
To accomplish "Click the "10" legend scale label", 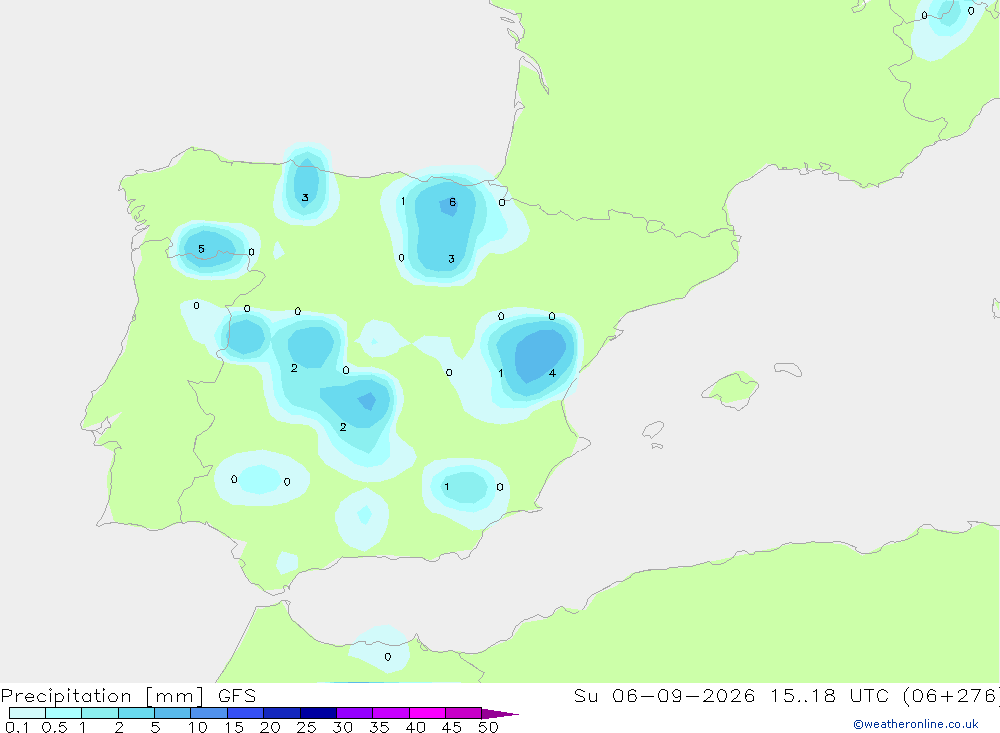I will pos(198,727).
